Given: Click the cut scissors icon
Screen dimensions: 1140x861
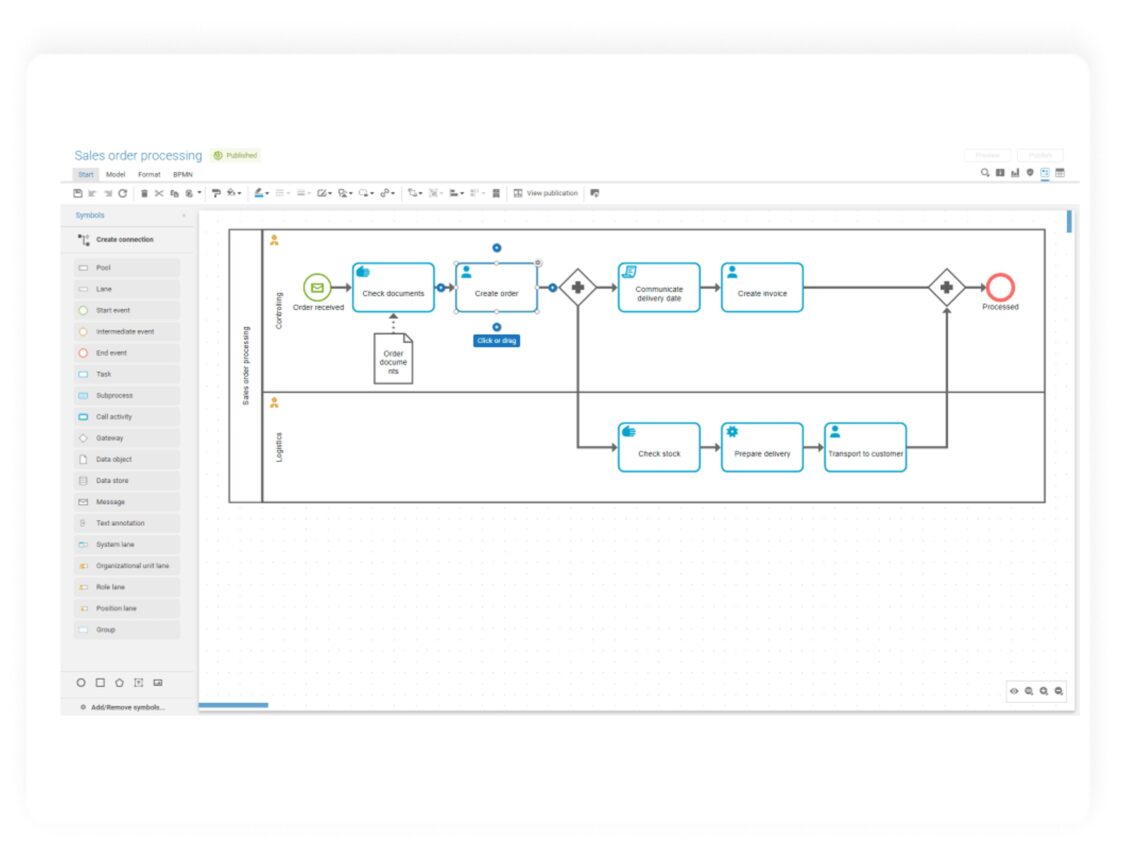Looking at the screenshot, I should click(x=158, y=193).
